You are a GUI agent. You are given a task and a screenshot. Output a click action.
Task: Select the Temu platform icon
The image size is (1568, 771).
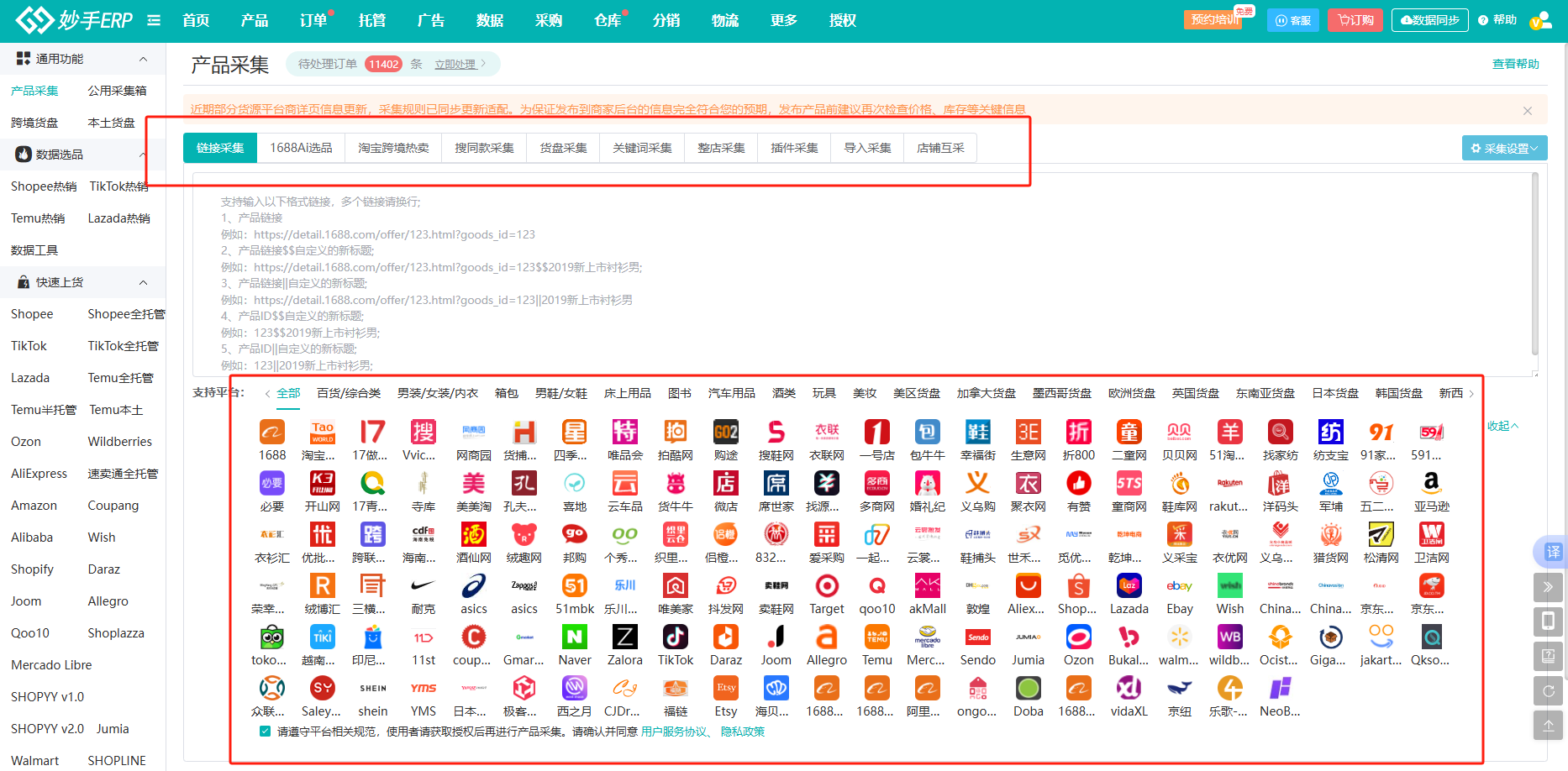(x=876, y=637)
